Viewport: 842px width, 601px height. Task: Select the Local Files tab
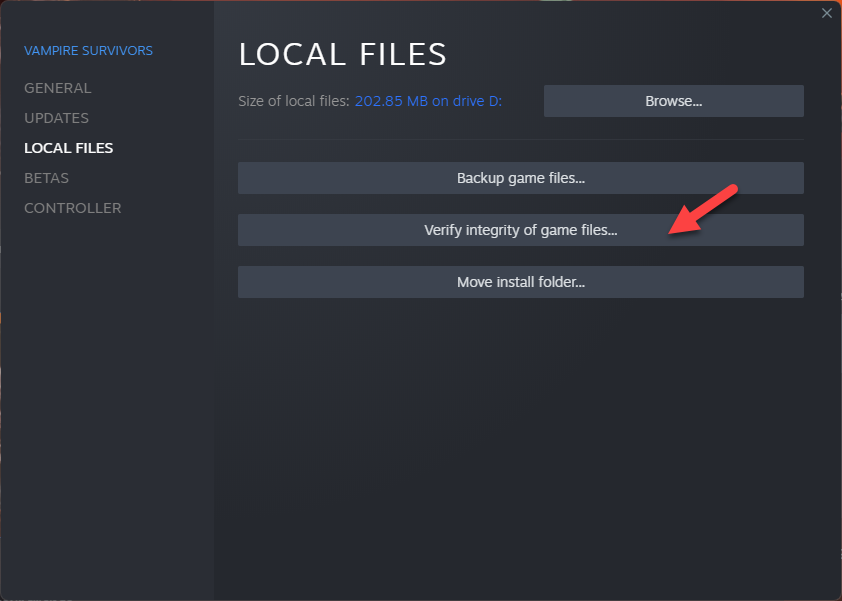[69, 148]
